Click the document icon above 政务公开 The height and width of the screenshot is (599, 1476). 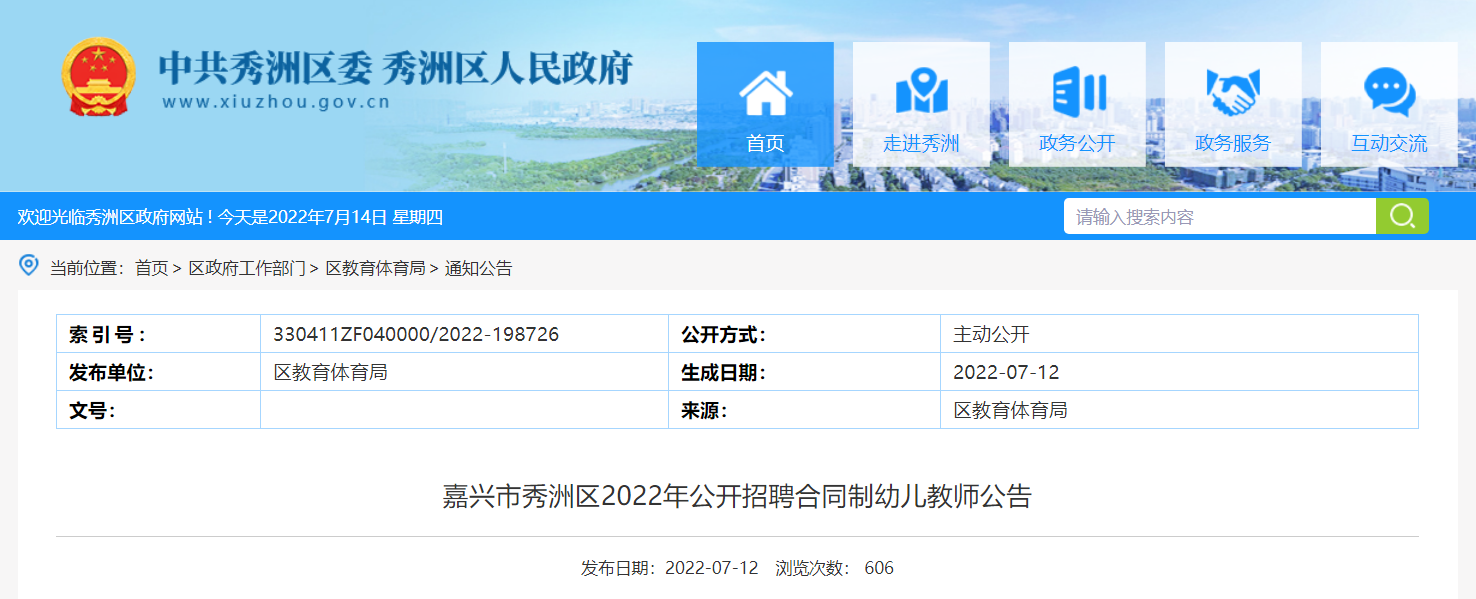pos(1077,92)
